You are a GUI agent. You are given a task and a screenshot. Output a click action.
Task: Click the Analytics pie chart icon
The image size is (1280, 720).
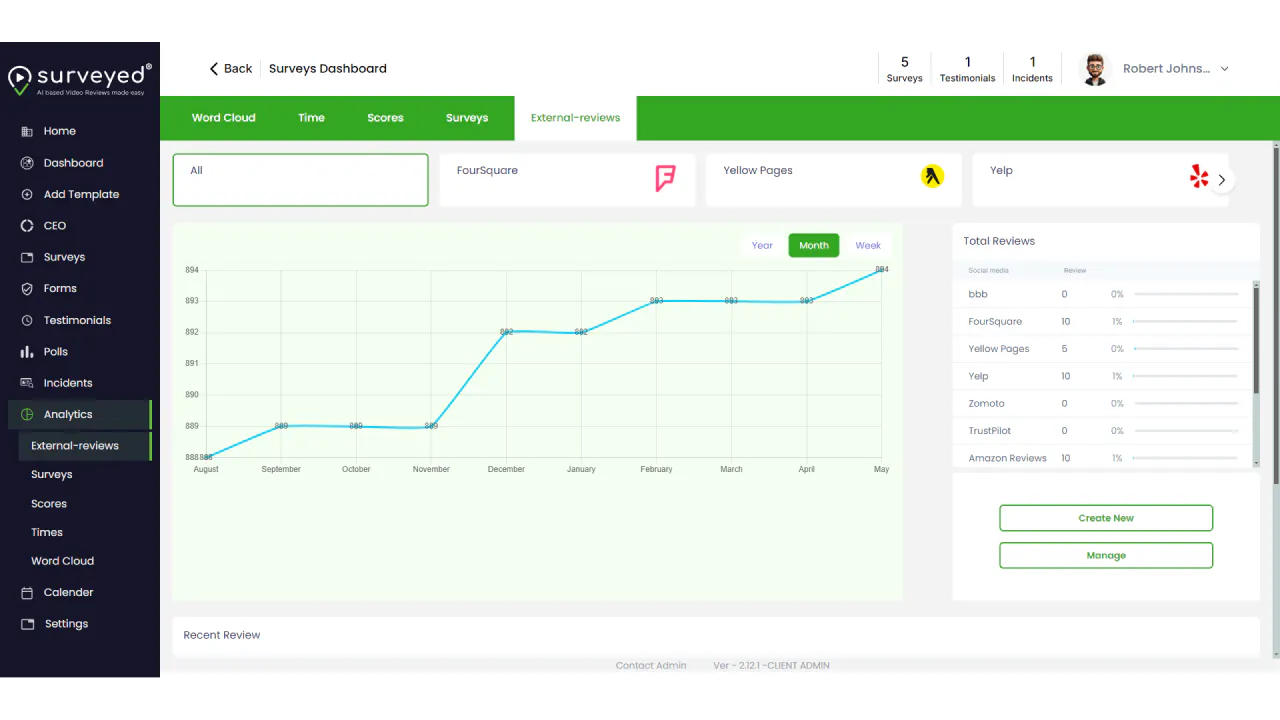click(x=27, y=414)
